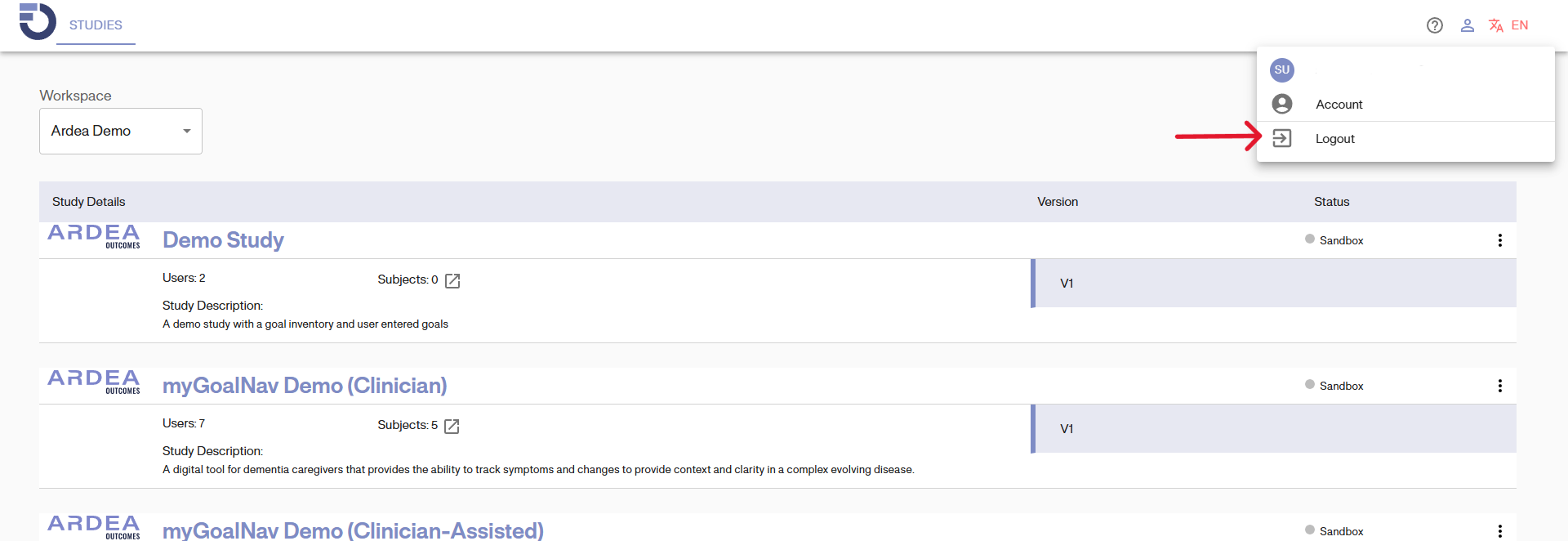Viewport: 1568px width, 541px height.
Task: Open the myGoalNav Demo (Clinician) study
Action: 305,386
